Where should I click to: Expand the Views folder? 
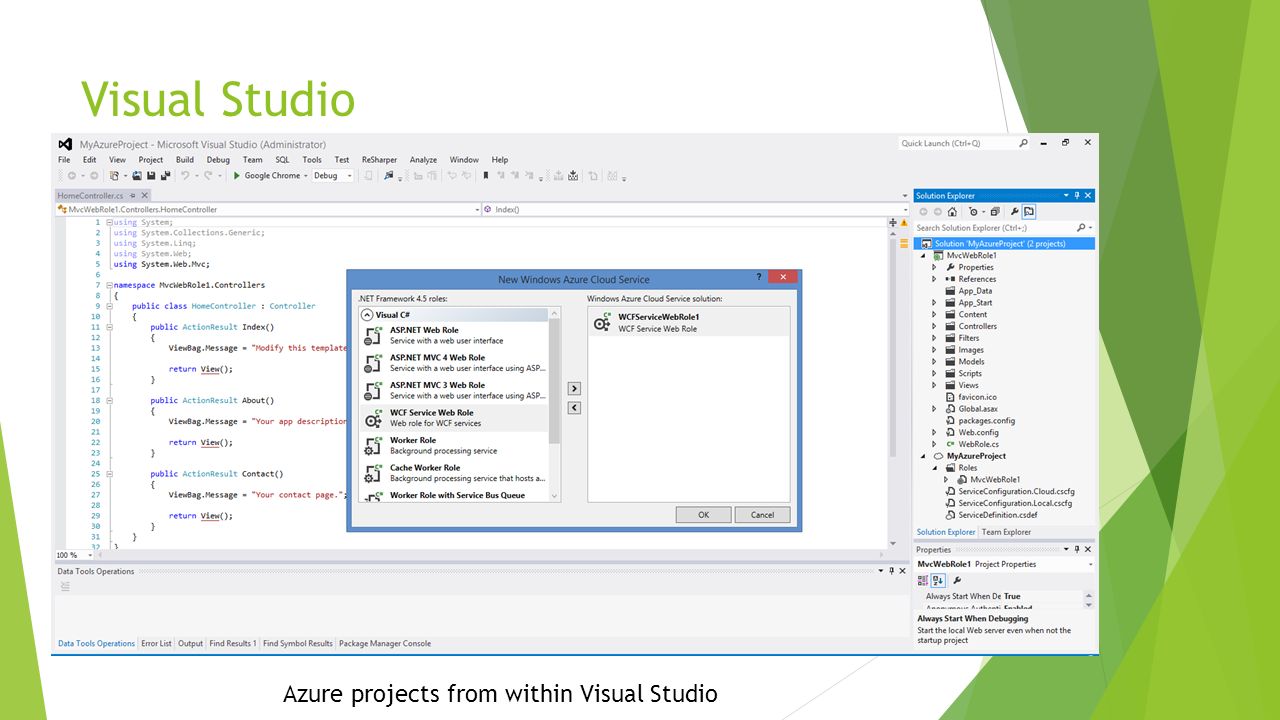[x=935, y=385]
